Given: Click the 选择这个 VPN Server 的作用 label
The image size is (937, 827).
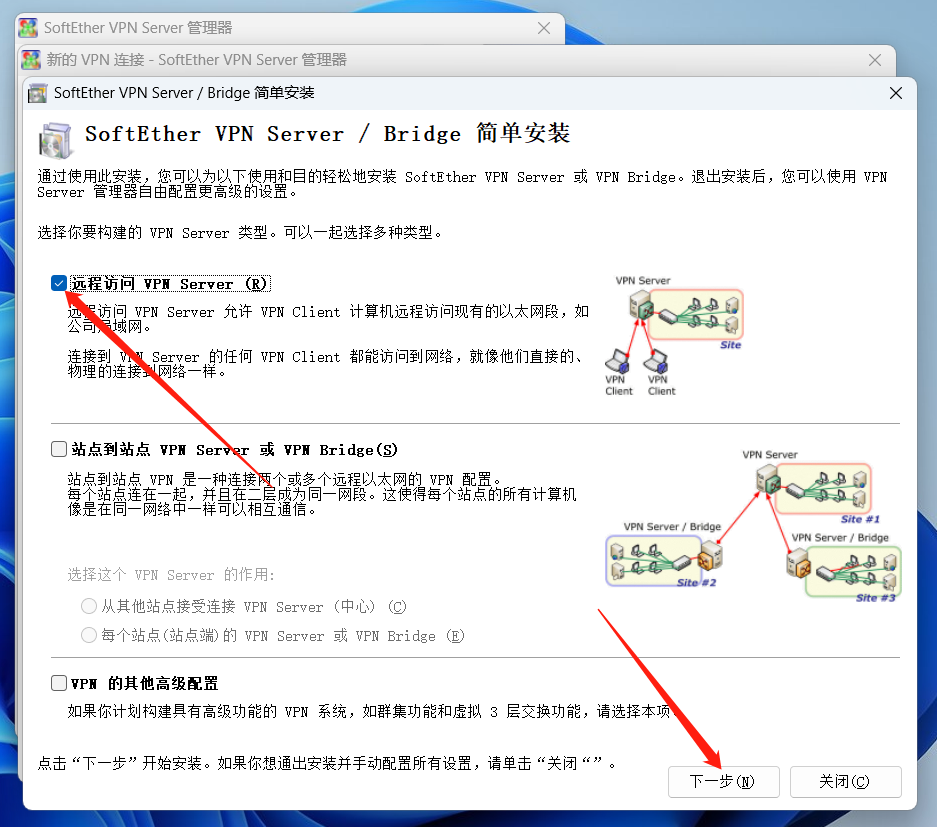Looking at the screenshot, I should tap(171, 575).
